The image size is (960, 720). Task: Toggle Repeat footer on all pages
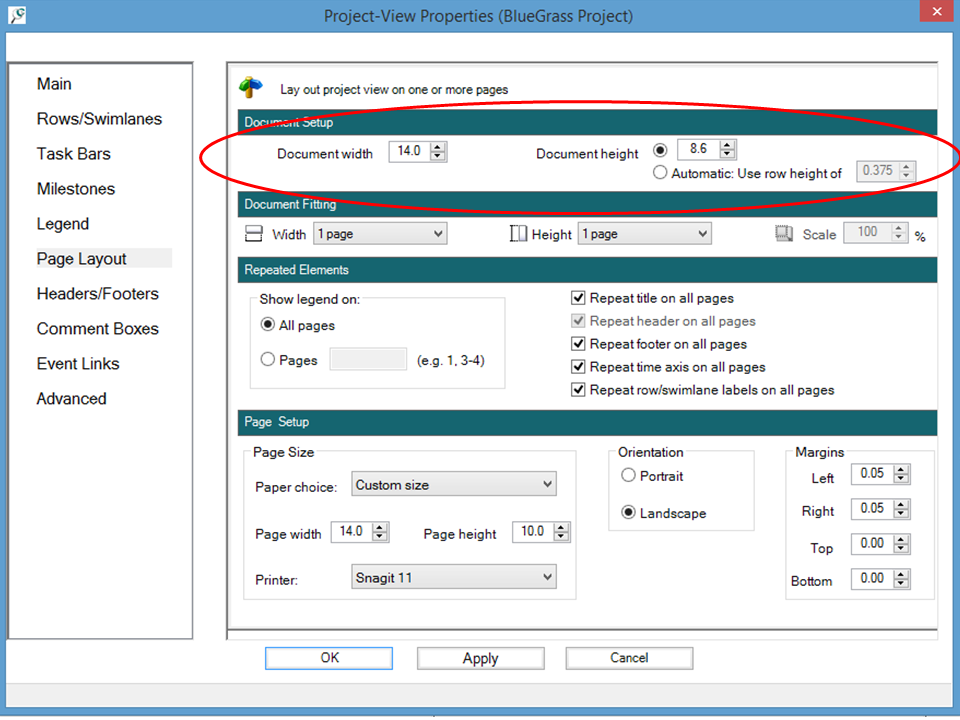point(578,343)
